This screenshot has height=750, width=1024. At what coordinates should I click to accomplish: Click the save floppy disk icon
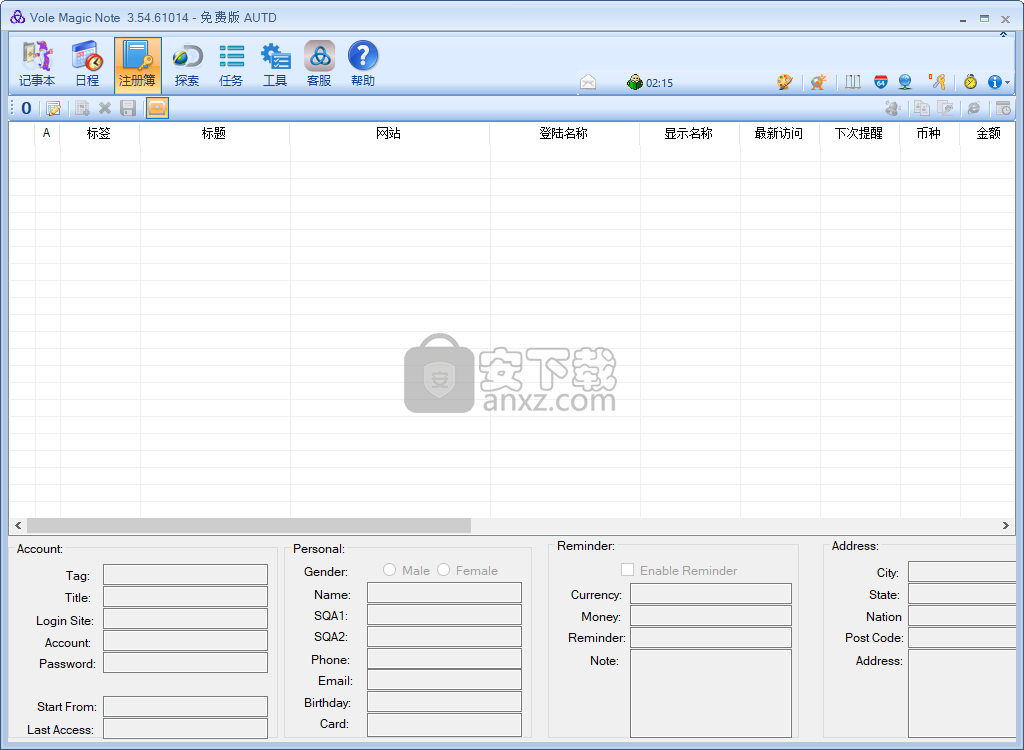128,108
